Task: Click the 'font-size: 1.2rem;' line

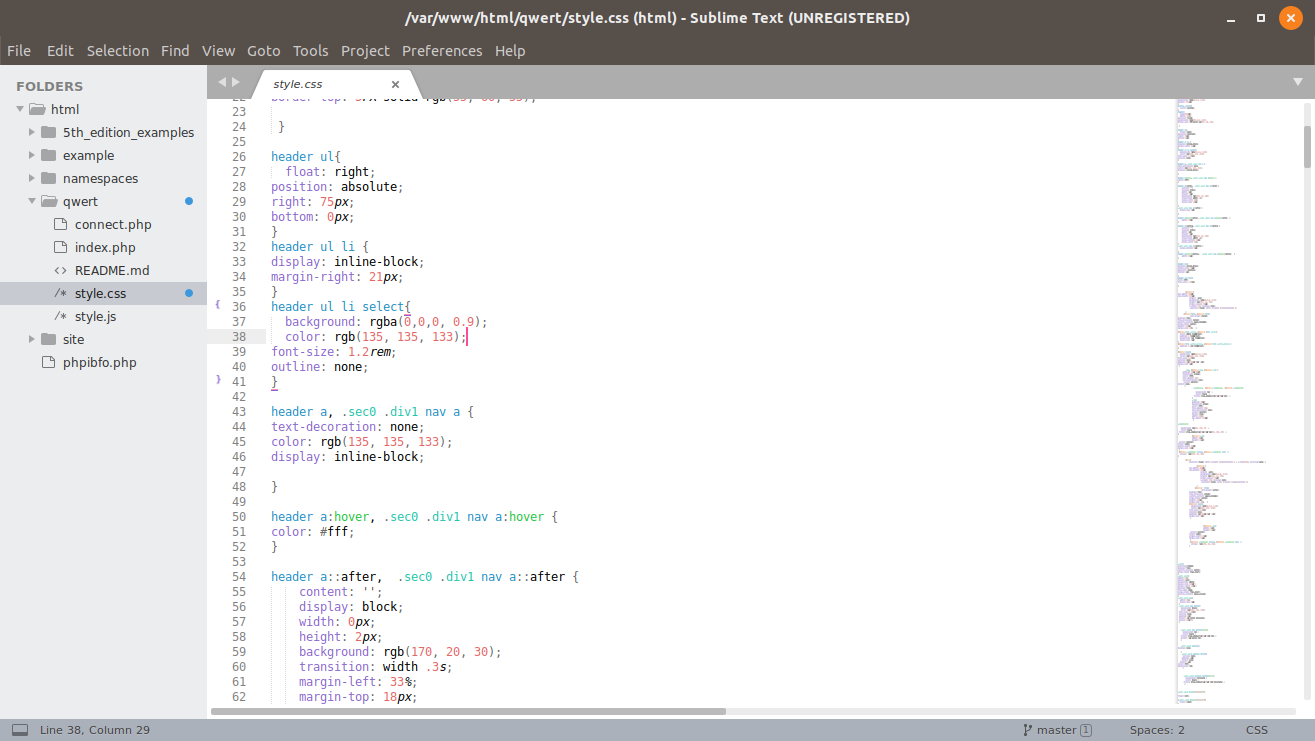Action: tap(334, 352)
